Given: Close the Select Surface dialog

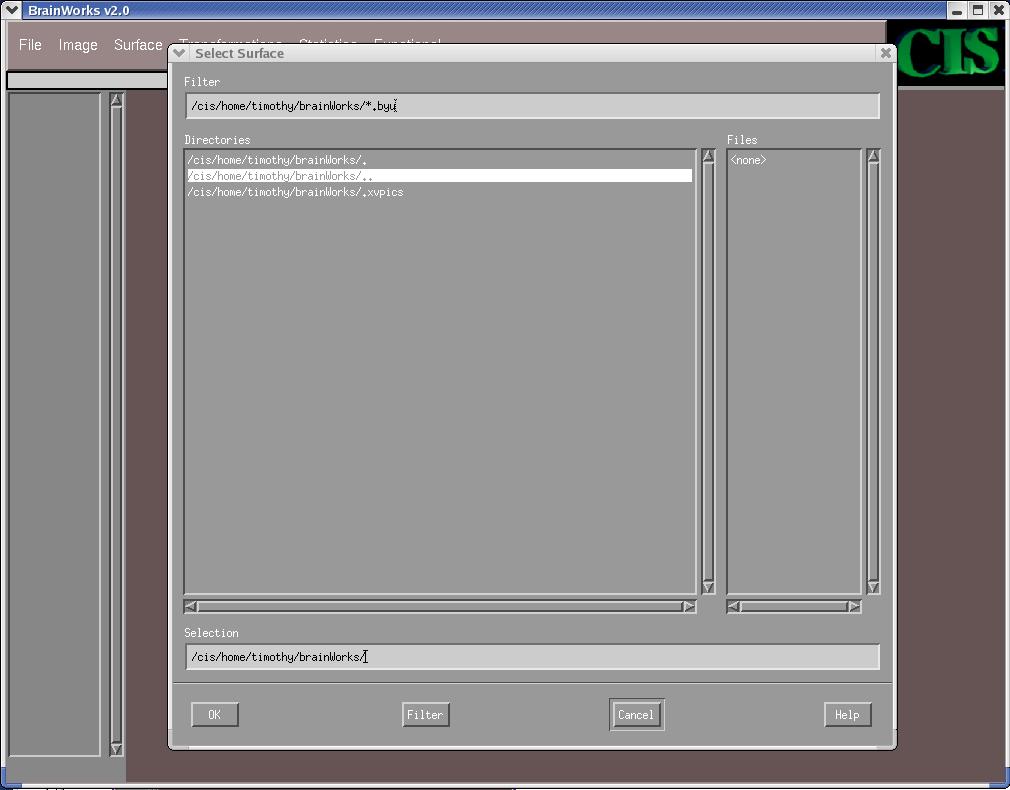Looking at the screenshot, I should coord(886,53).
